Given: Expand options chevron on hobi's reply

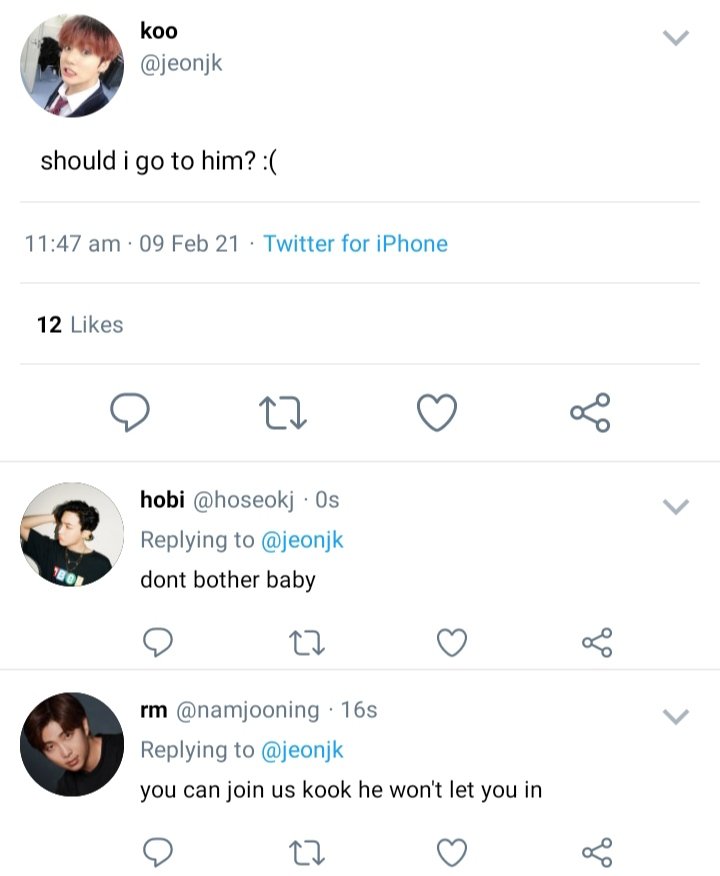Looking at the screenshot, I should pyautogui.click(x=676, y=506).
